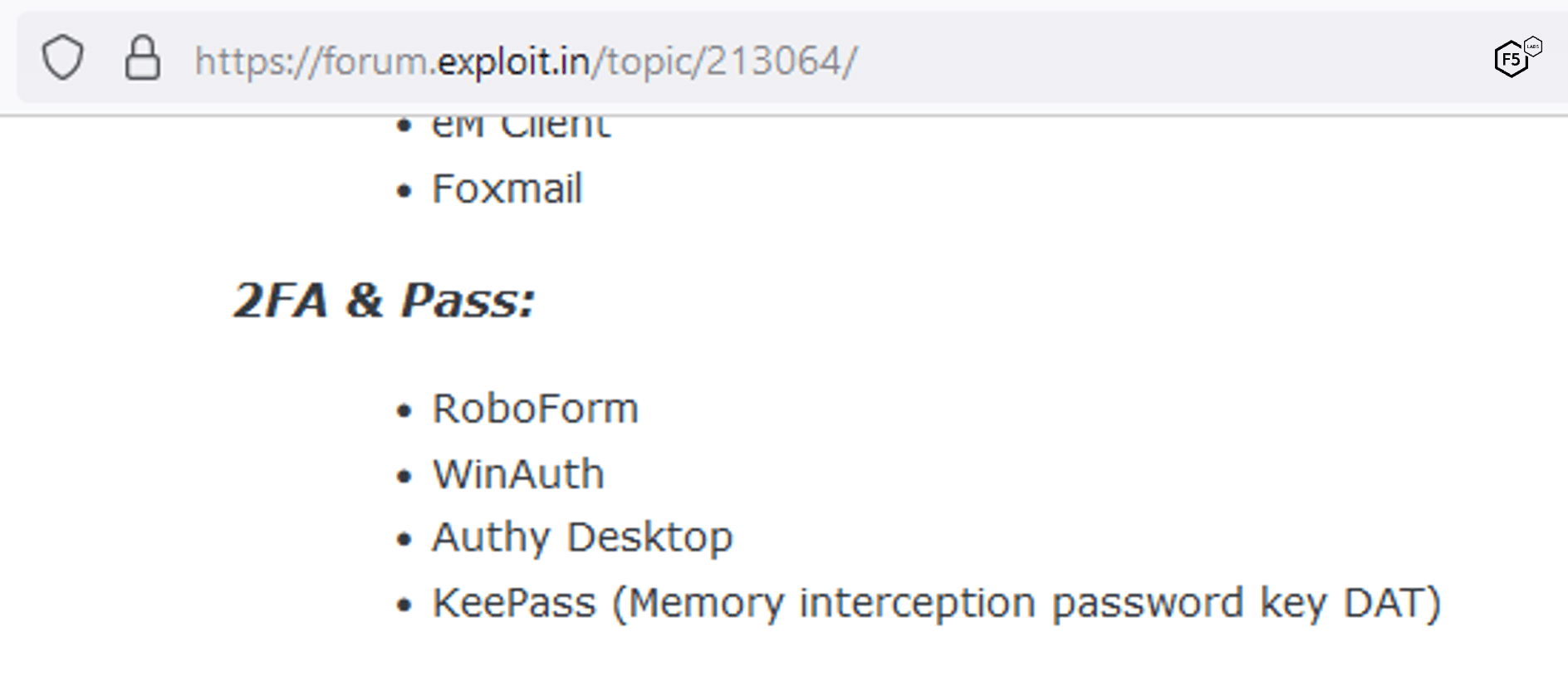Click the F5 Labs hexagon logo
This screenshot has width=1568, height=691.
point(1513,58)
